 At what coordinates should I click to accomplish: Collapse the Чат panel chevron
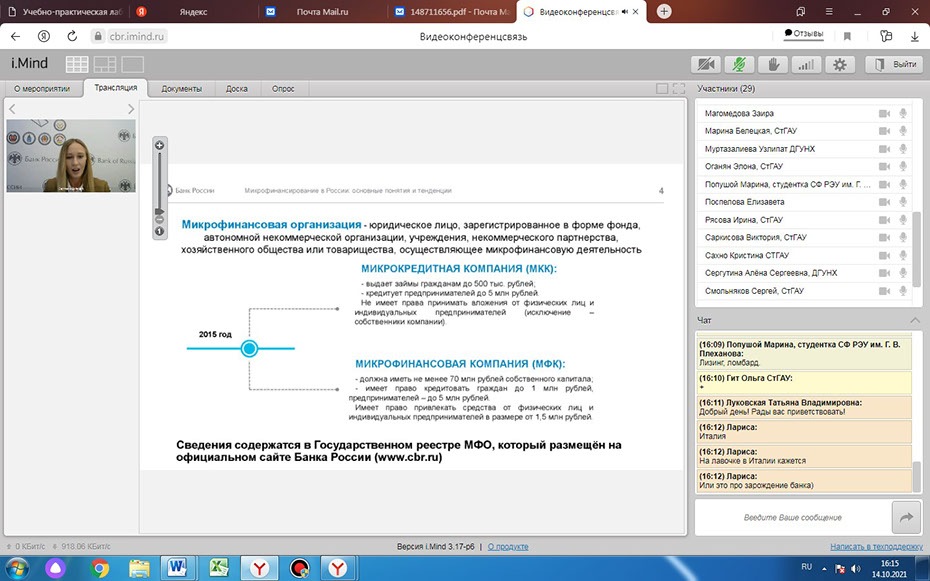point(915,319)
